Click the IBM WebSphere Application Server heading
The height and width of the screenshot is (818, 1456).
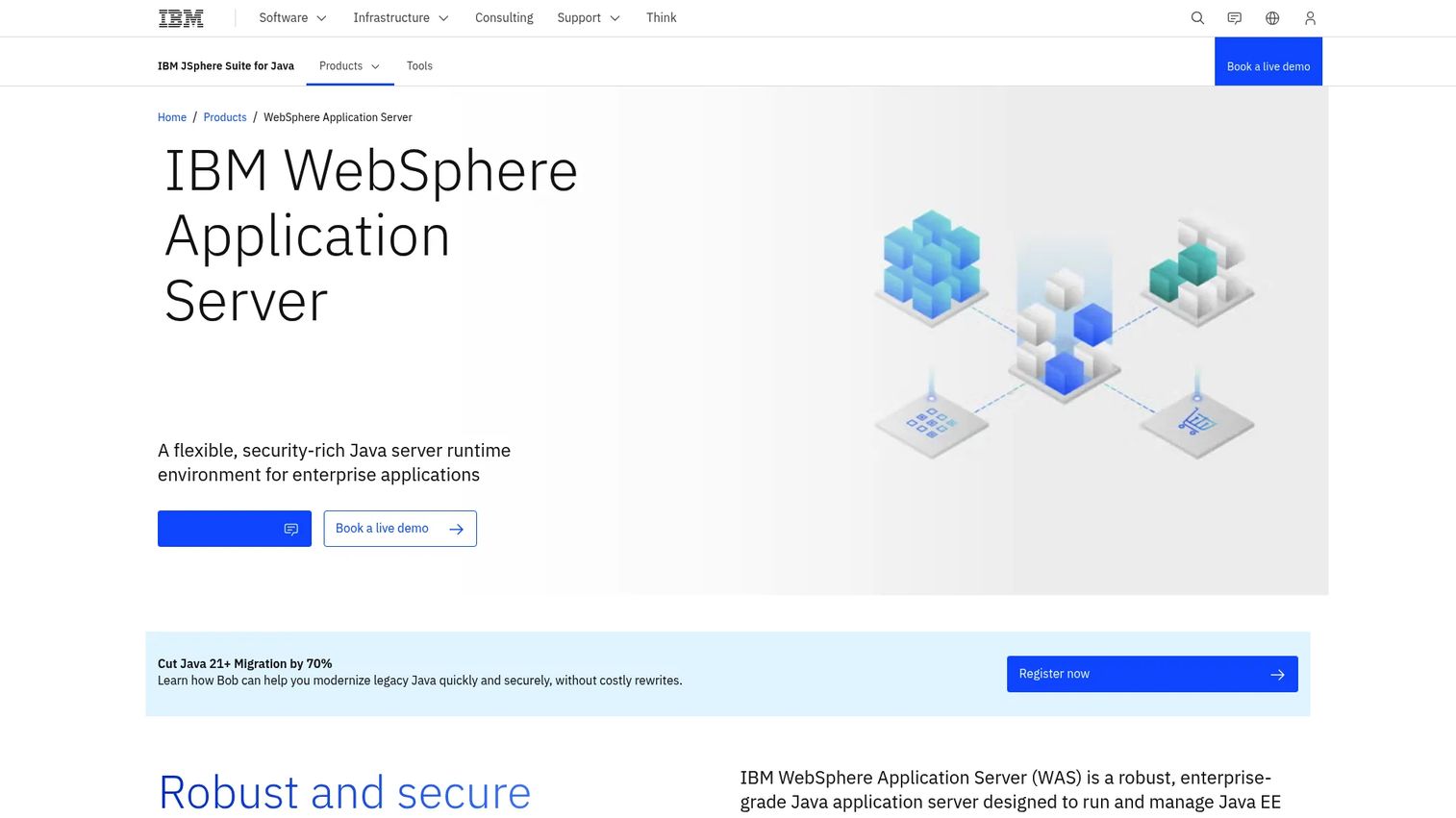click(x=371, y=235)
